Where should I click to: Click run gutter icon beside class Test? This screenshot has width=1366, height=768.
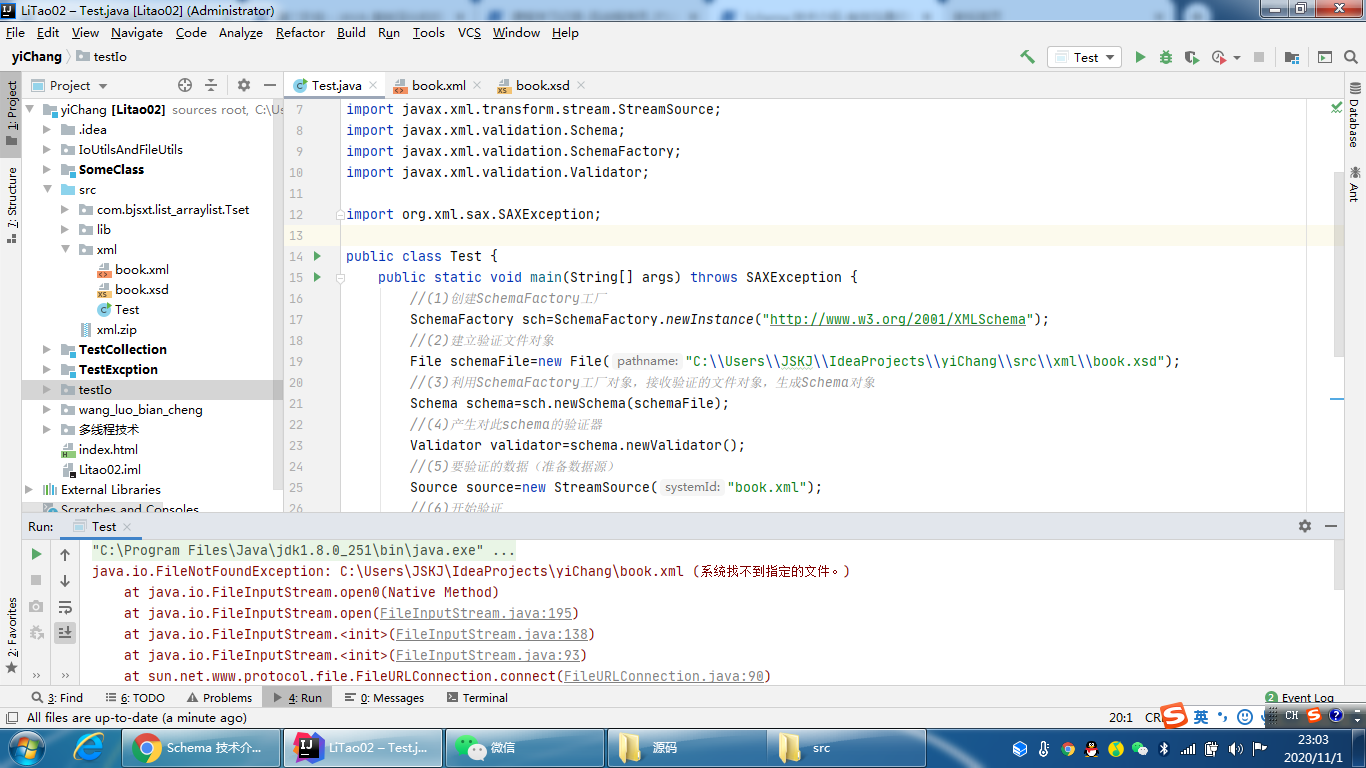tap(318, 256)
